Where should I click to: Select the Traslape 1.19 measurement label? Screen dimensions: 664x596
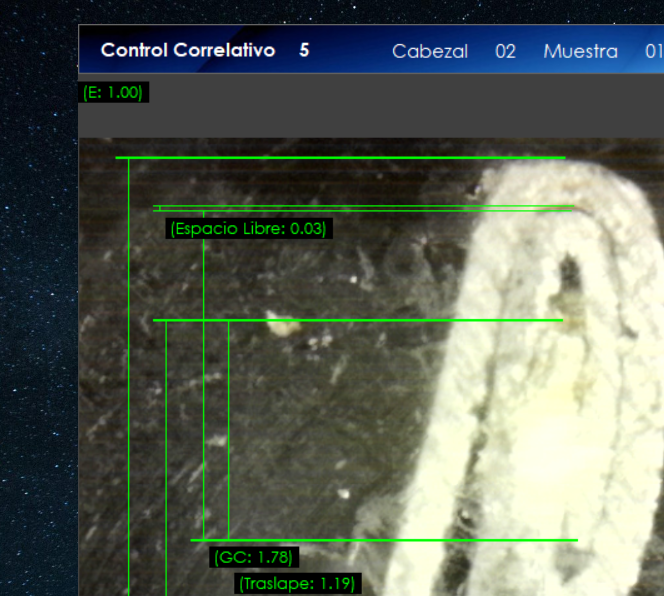[x=296, y=583]
